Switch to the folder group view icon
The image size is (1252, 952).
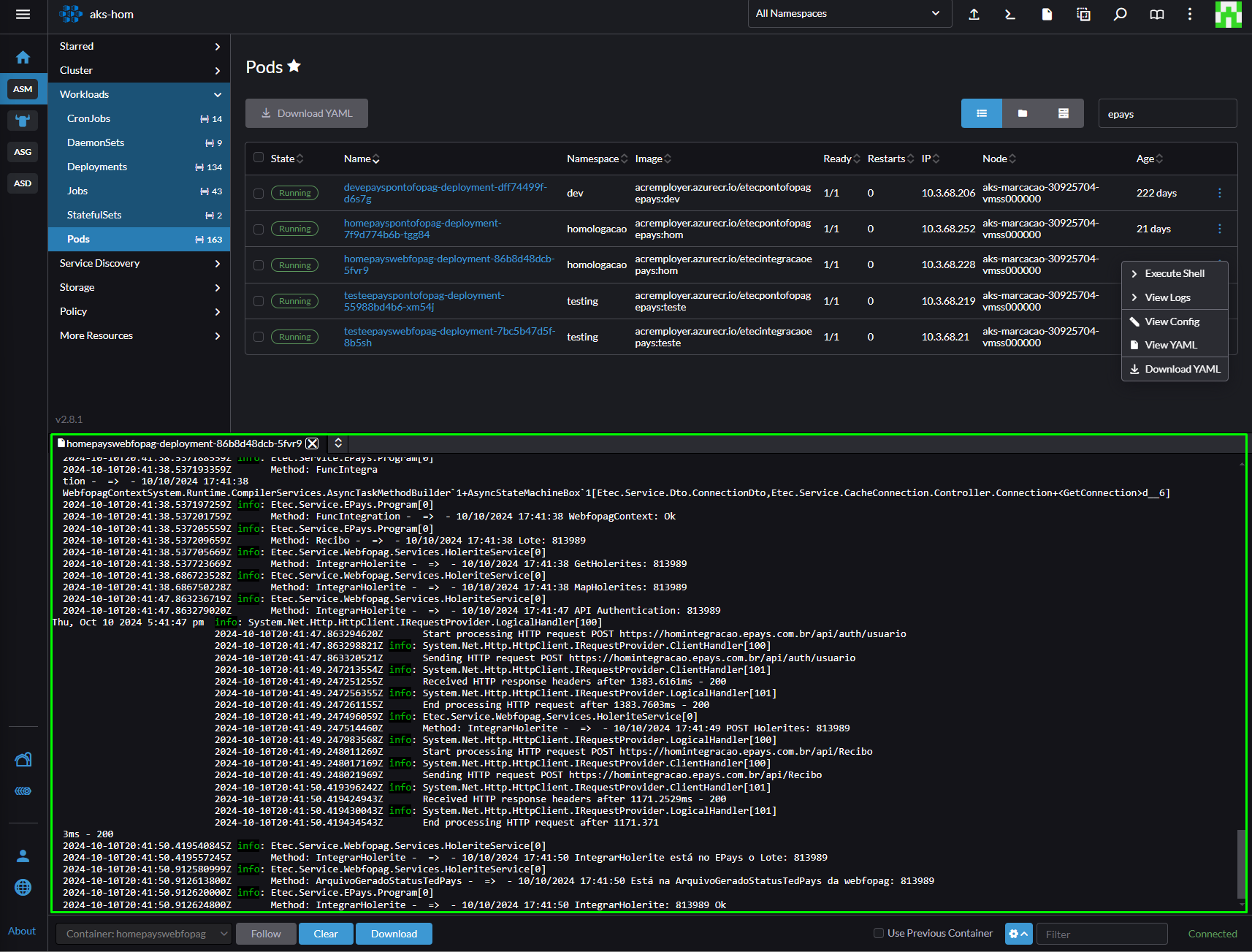[1023, 113]
